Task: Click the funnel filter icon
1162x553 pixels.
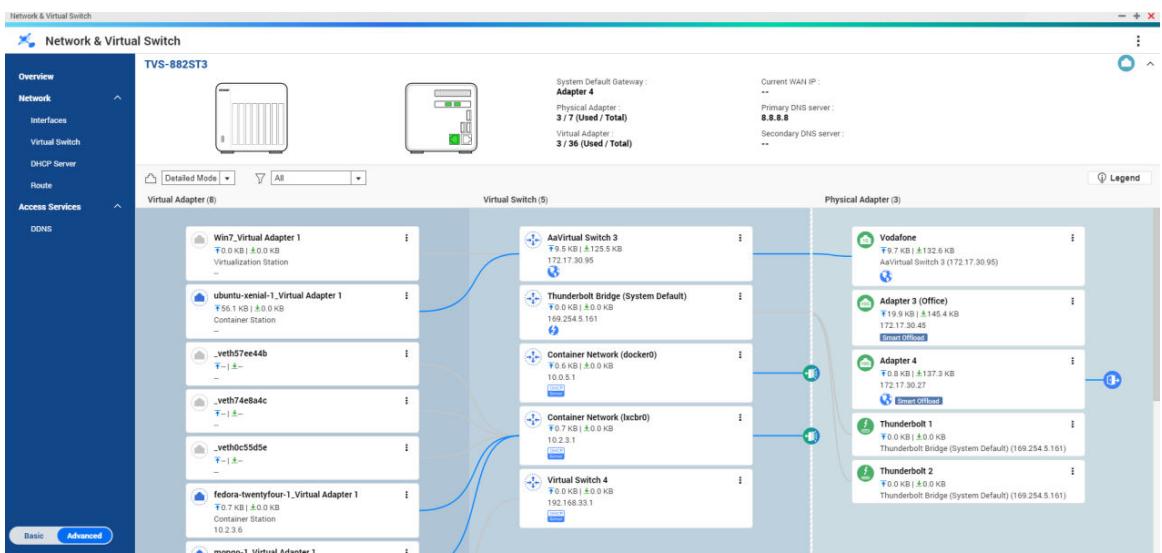Action: 260,178
